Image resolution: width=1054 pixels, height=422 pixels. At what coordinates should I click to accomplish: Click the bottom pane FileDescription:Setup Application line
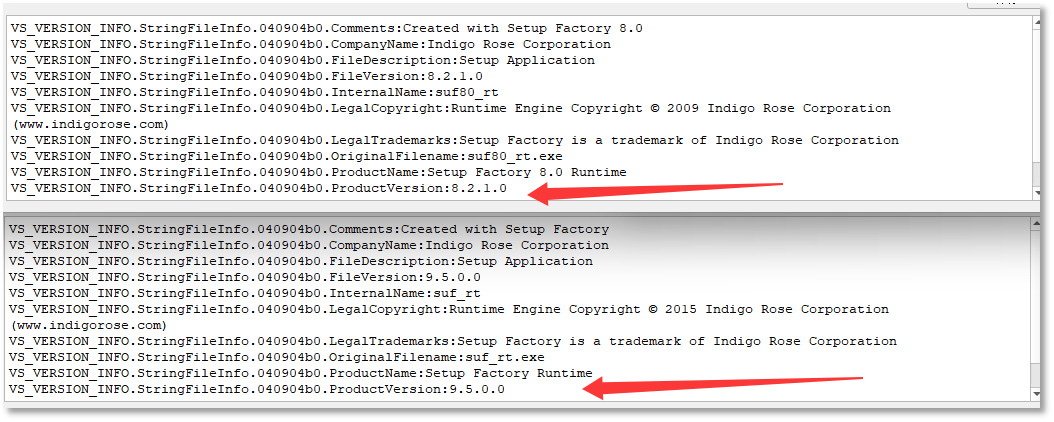click(301, 261)
